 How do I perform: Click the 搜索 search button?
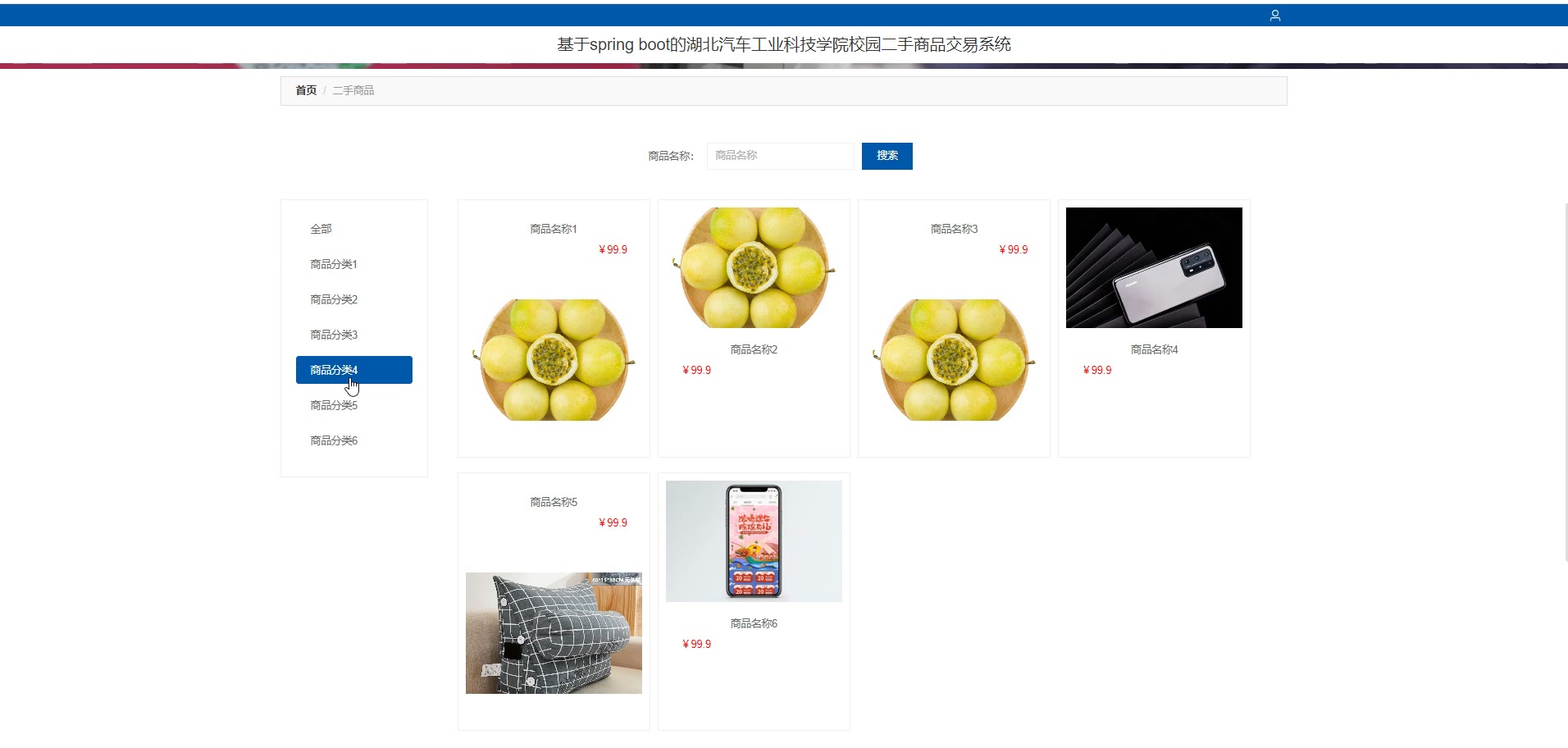(887, 156)
